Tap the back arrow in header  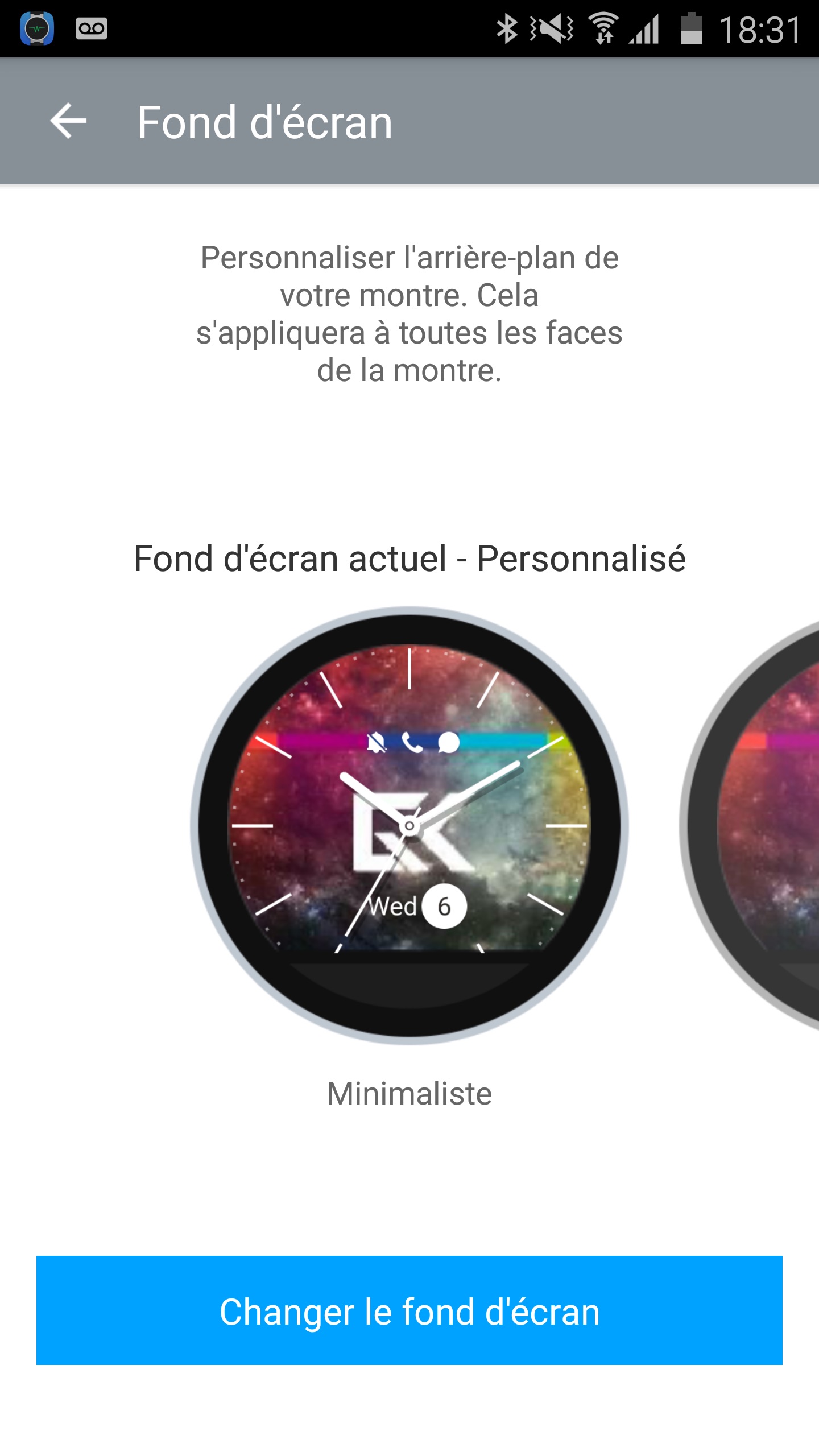tap(68, 121)
